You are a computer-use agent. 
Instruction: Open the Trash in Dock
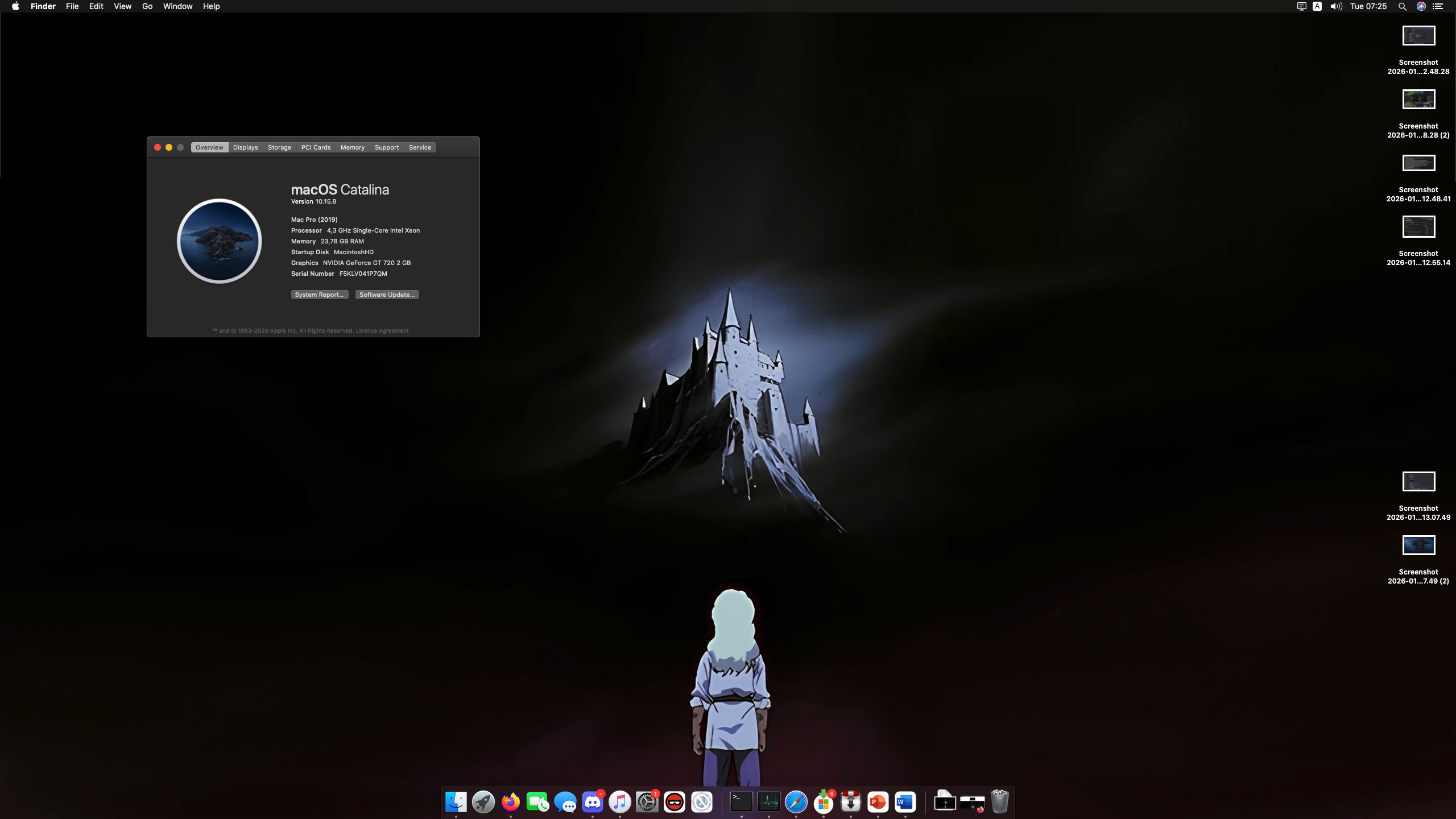(x=999, y=802)
